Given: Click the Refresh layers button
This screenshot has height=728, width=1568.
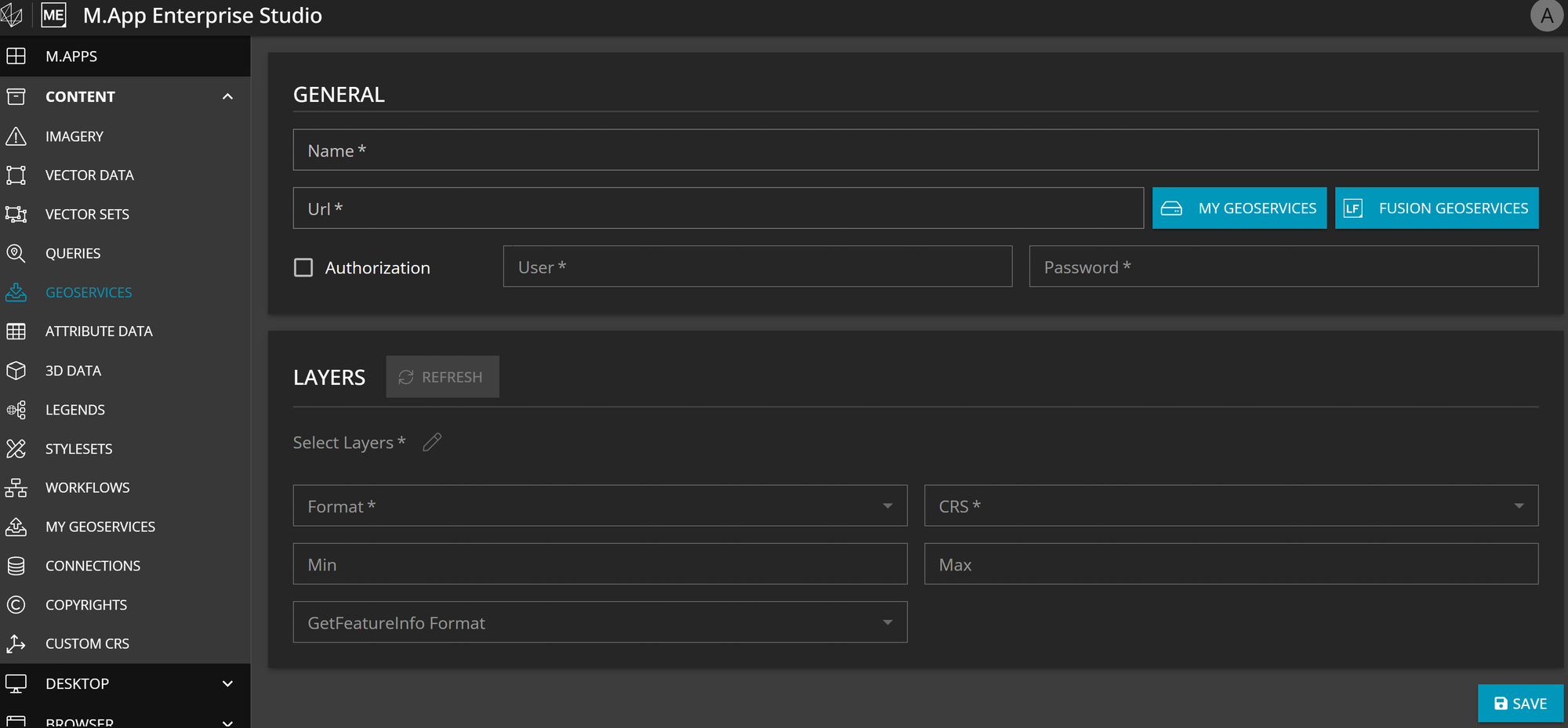Looking at the screenshot, I should pos(442,377).
